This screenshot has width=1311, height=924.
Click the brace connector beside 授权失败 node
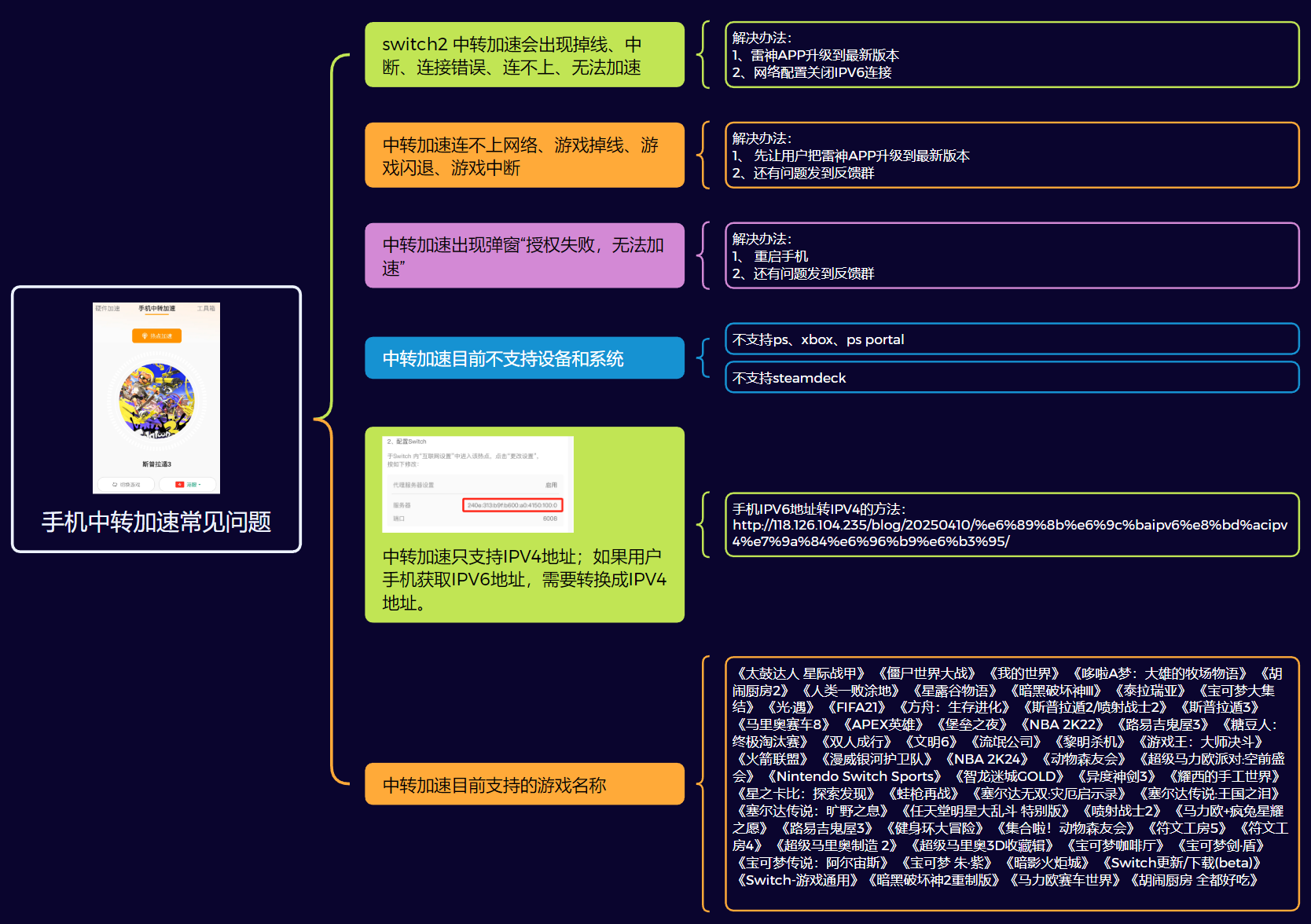(x=703, y=256)
